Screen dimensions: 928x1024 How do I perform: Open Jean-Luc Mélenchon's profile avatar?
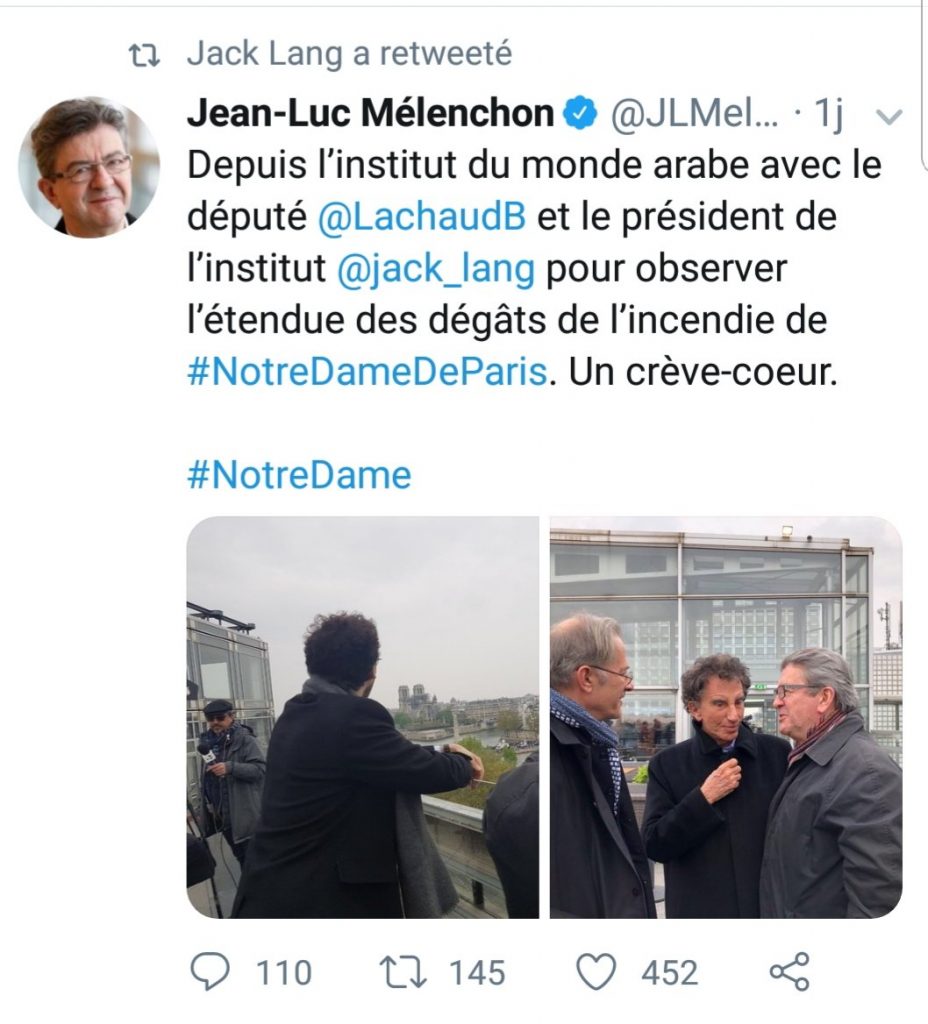[88, 166]
